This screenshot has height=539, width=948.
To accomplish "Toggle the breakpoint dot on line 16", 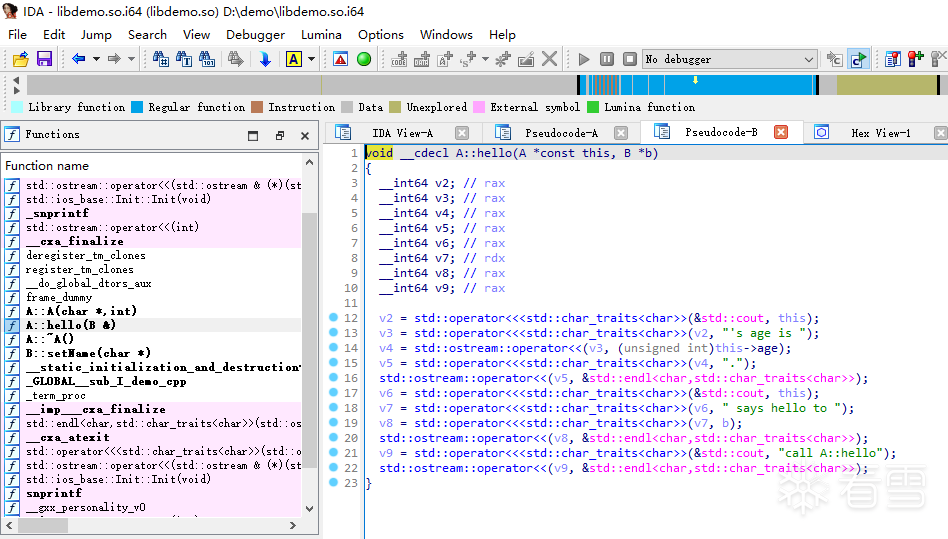I will tap(333, 377).
